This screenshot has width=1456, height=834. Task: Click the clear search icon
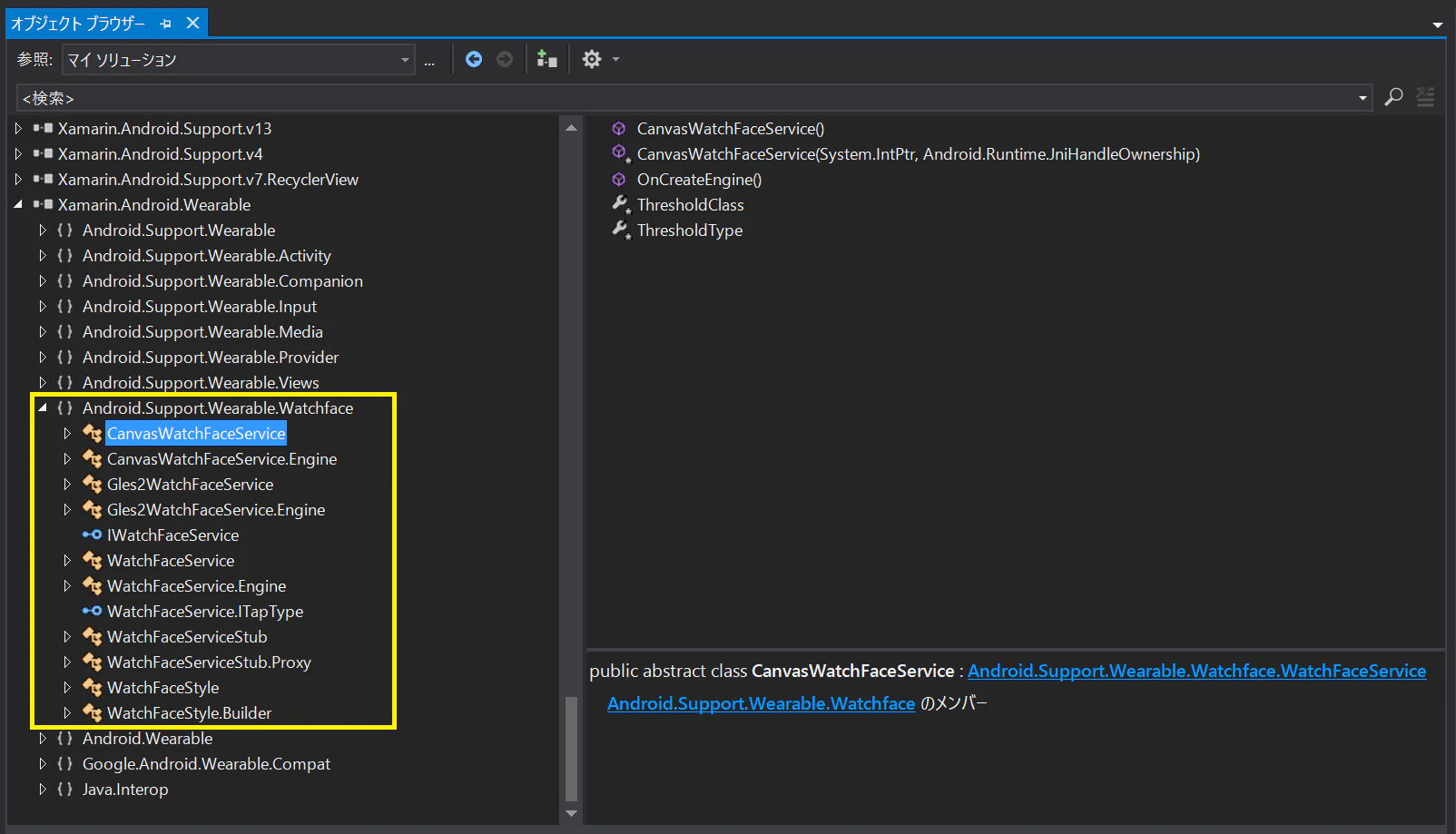tap(1426, 97)
